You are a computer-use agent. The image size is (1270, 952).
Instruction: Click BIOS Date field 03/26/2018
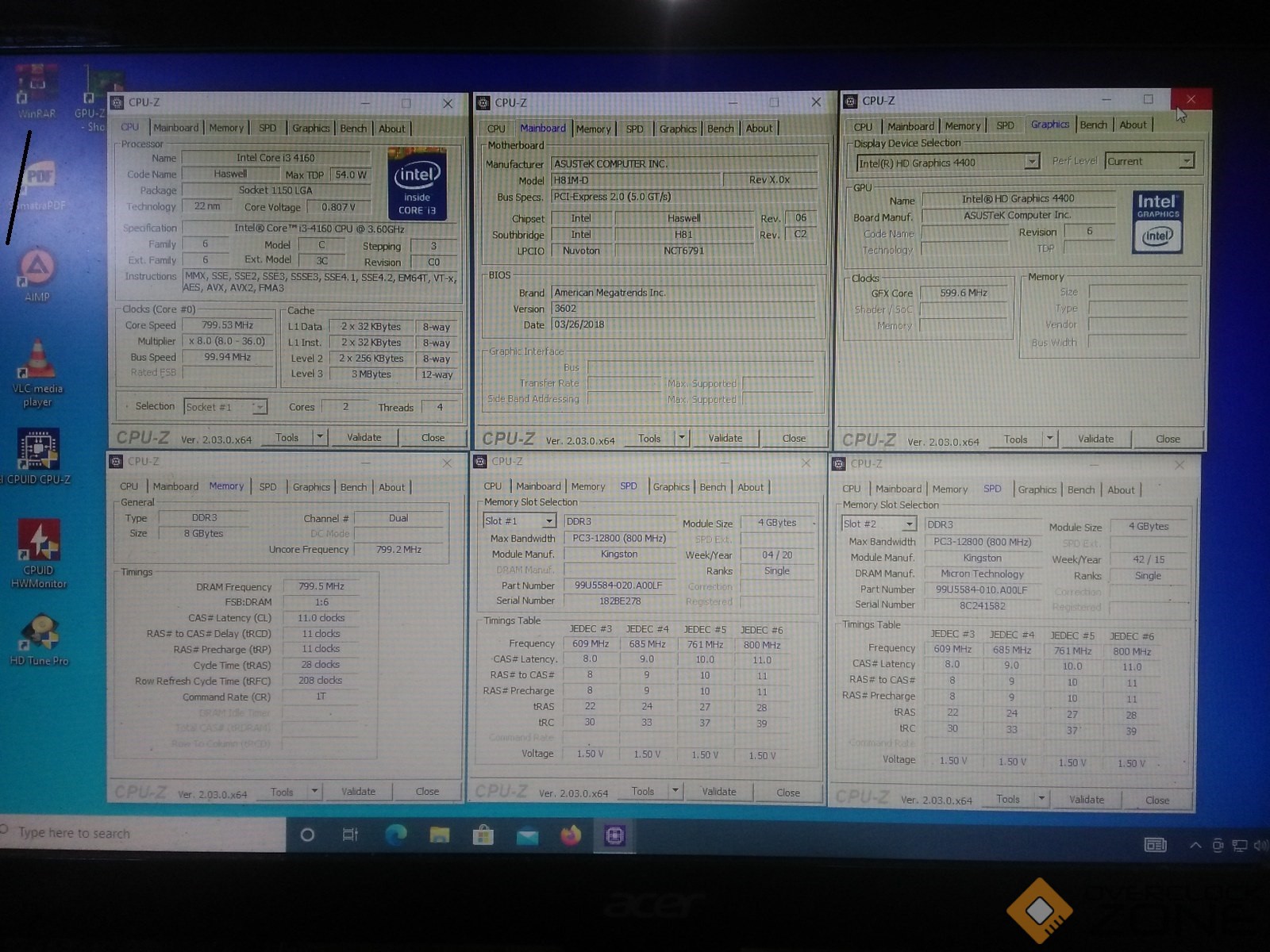[683, 324]
